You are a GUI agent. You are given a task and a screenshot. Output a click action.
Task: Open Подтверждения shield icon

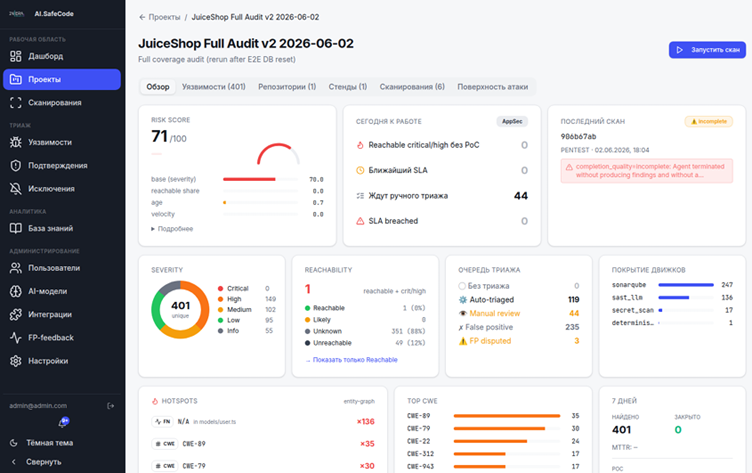(16, 166)
